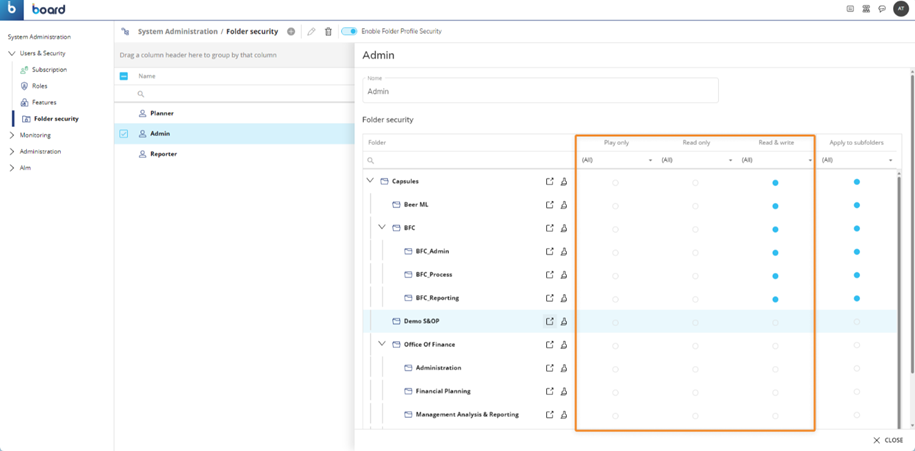Open the Apply to subfolders (All) dropdown

pyautogui.click(x=857, y=160)
